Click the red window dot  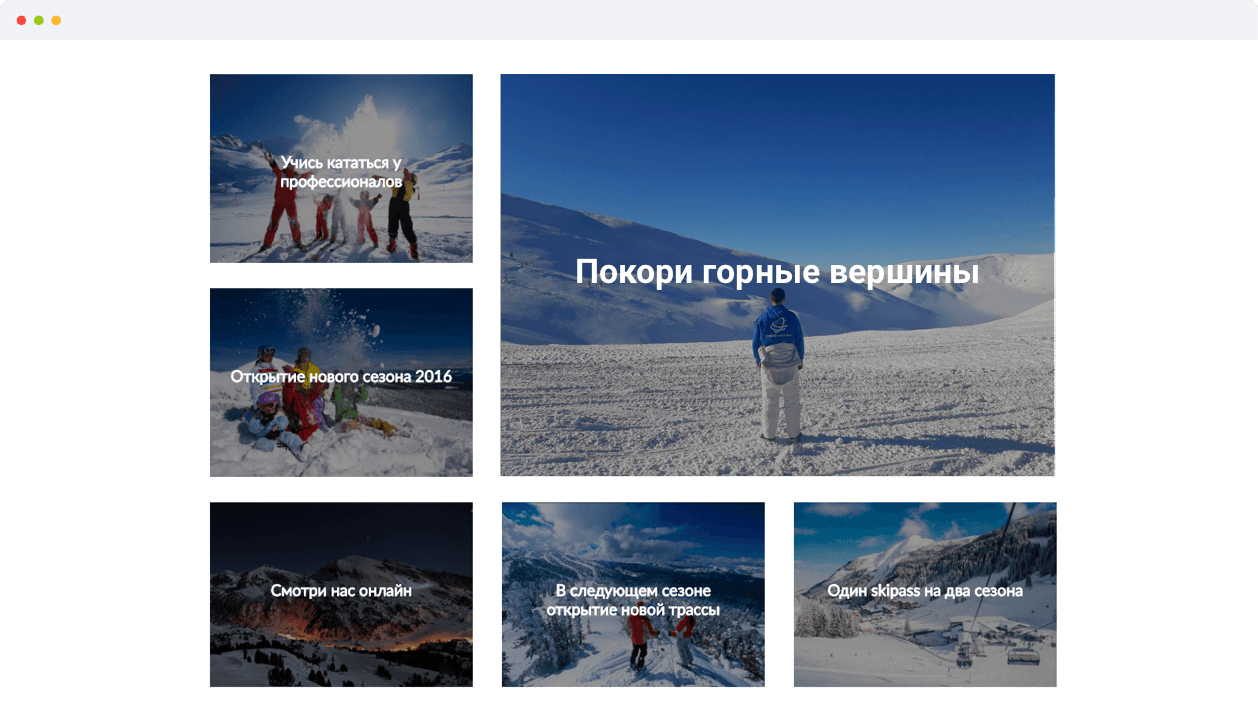(21, 20)
